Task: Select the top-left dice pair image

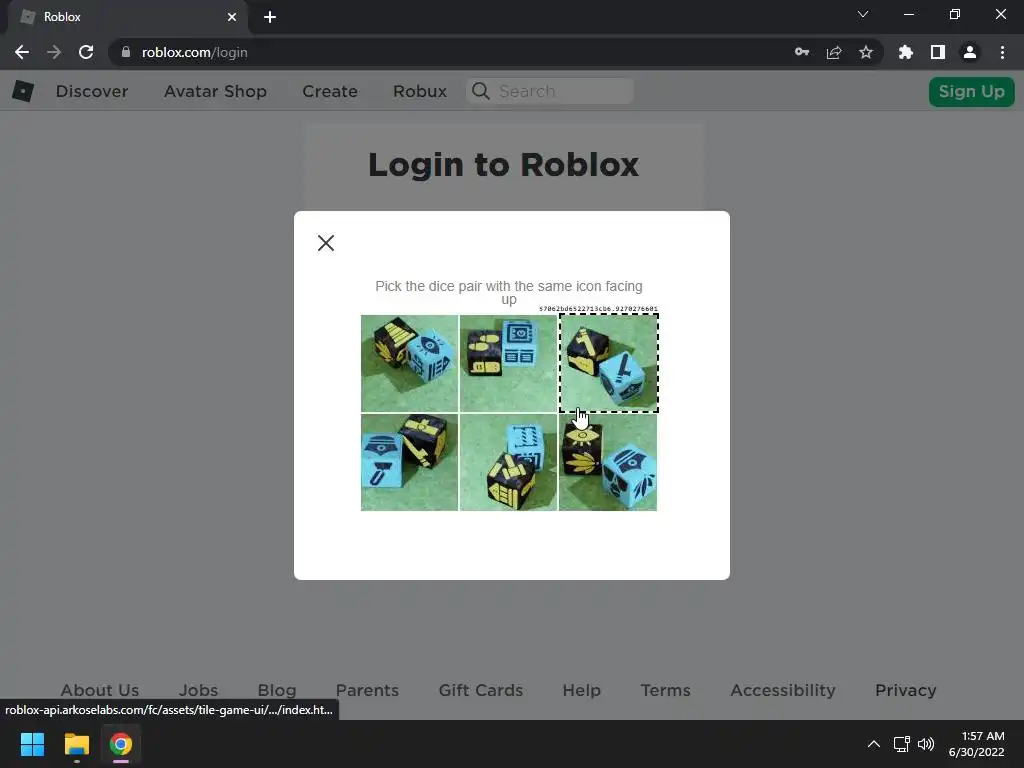Action: (x=409, y=363)
